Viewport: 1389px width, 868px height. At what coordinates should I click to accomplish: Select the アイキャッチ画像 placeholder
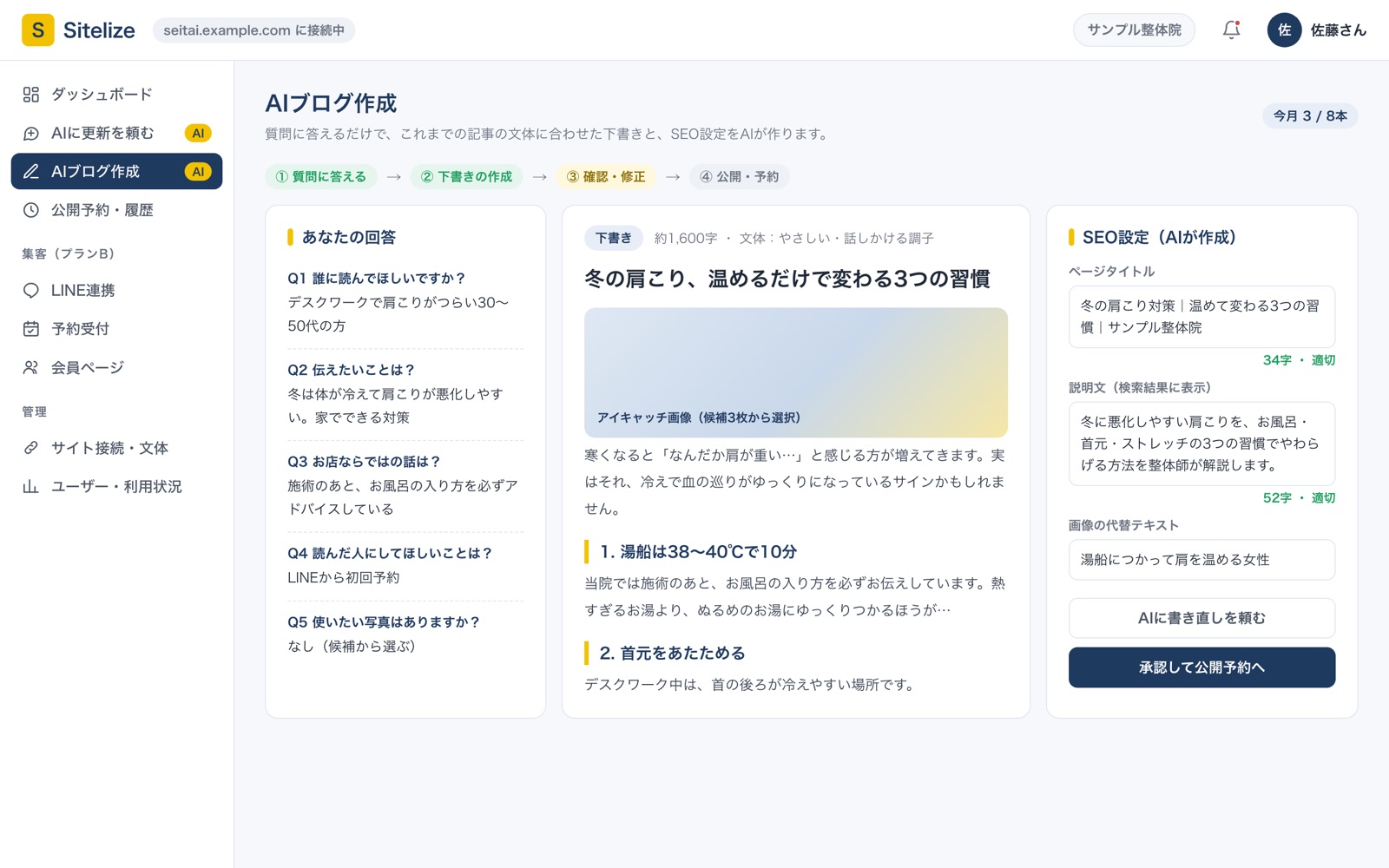[796, 372]
